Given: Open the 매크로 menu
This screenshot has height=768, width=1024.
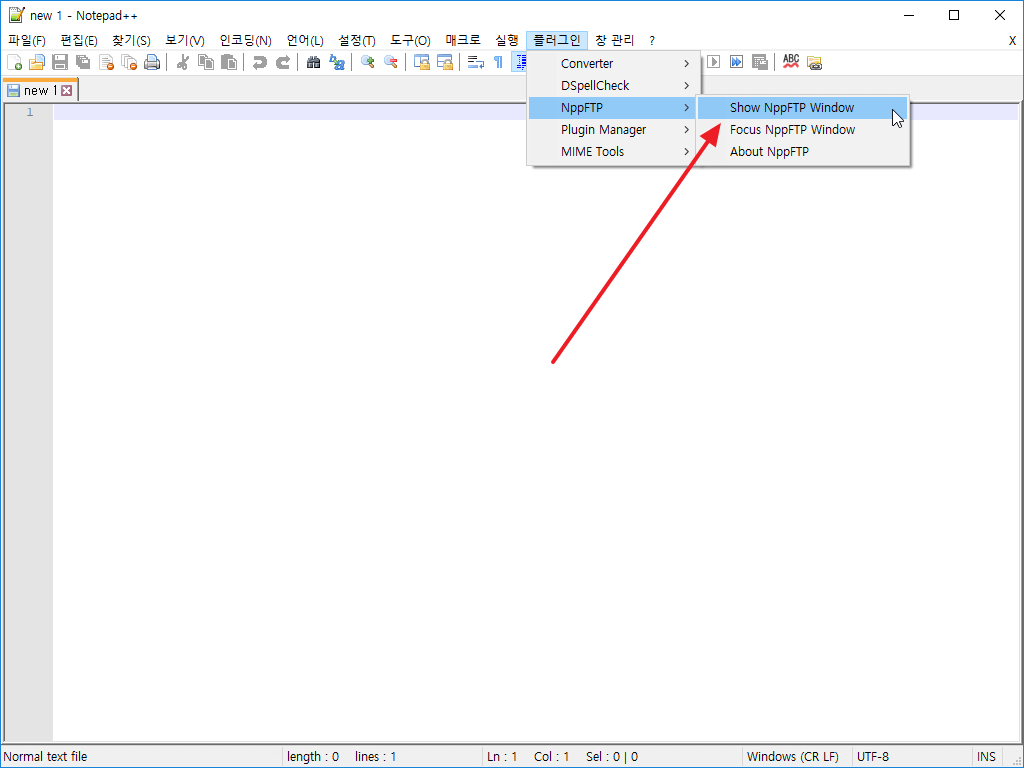Looking at the screenshot, I should (x=463, y=40).
